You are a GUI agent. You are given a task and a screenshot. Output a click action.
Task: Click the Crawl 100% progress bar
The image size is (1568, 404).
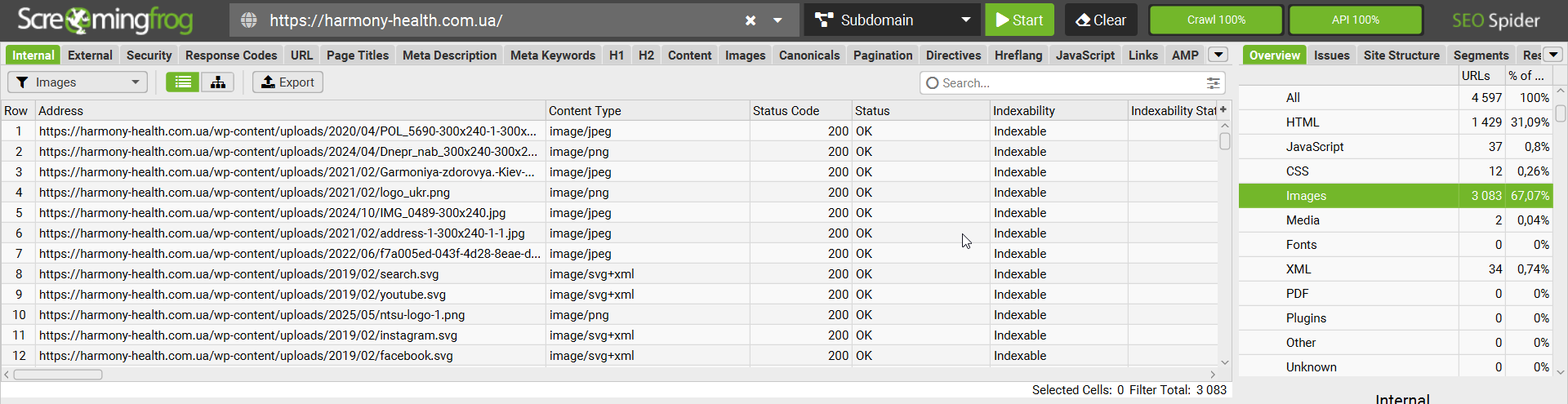tap(1216, 20)
